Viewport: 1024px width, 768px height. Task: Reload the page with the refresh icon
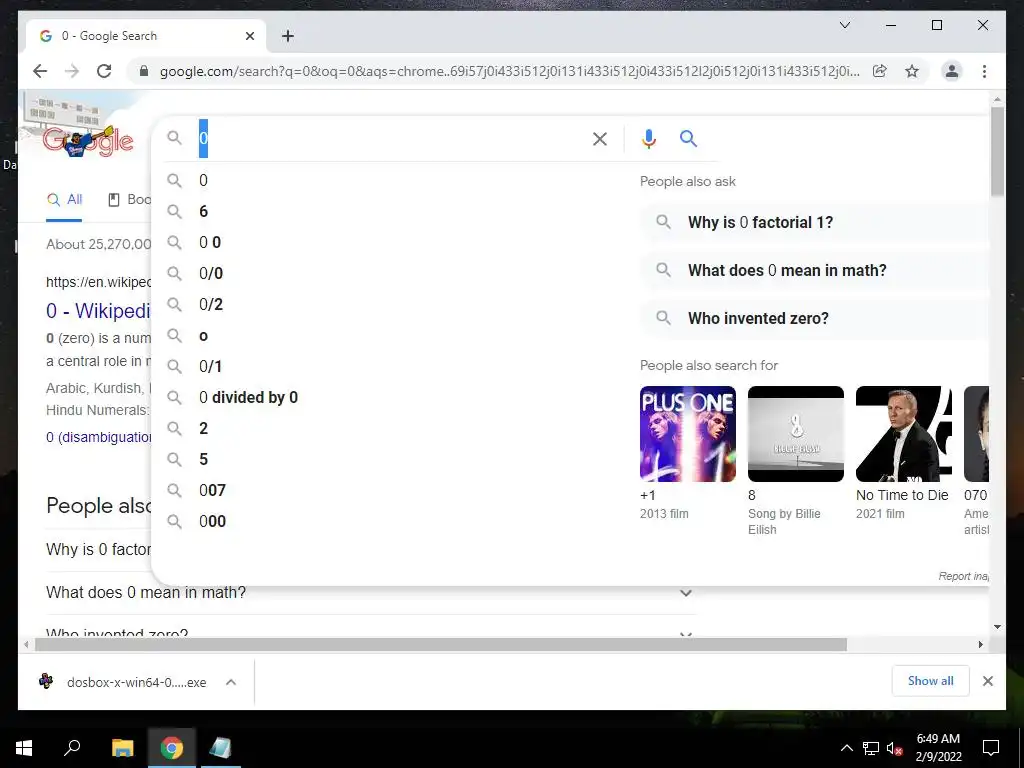pos(104,71)
